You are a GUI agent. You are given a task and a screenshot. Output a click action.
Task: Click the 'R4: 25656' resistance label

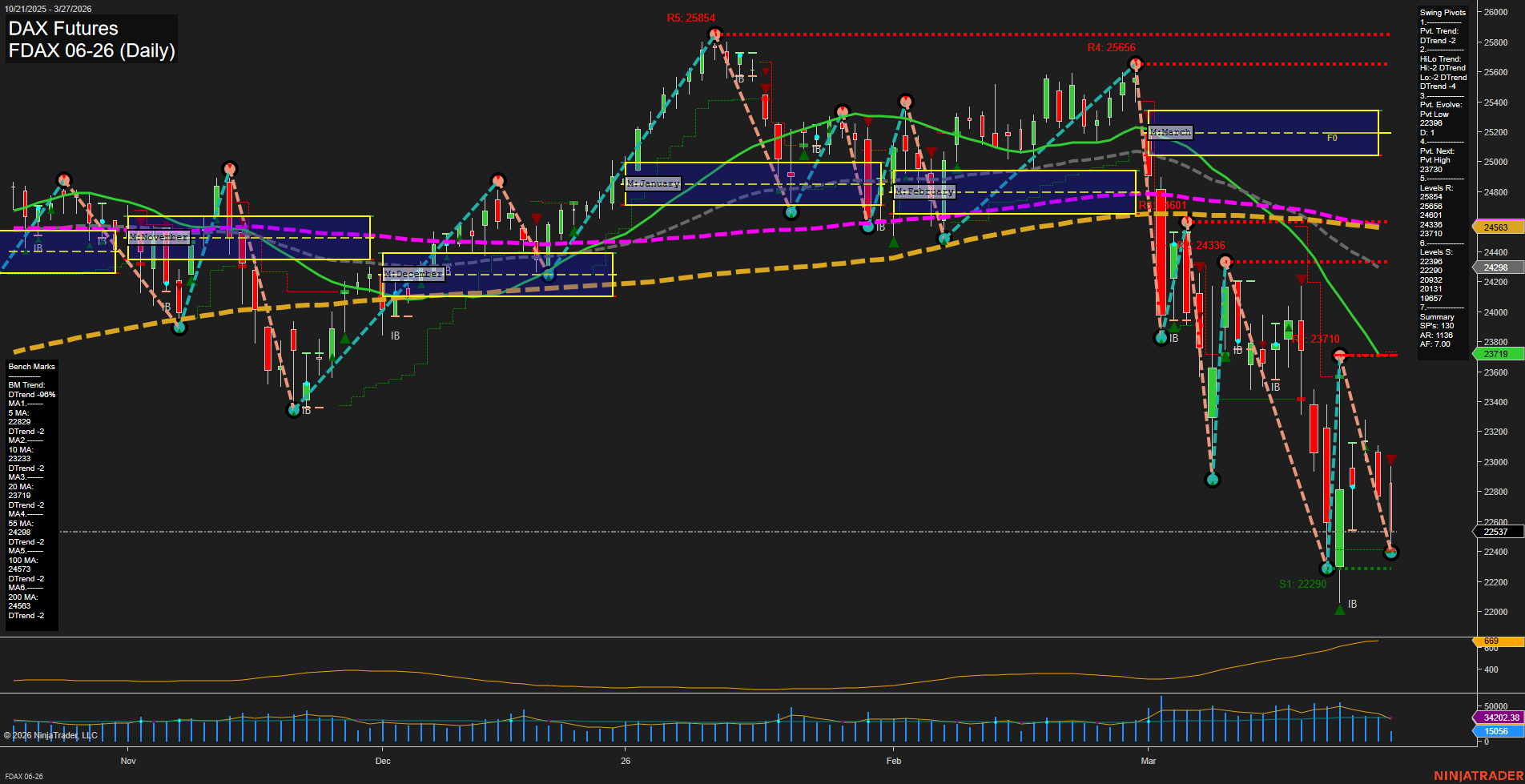[1112, 47]
